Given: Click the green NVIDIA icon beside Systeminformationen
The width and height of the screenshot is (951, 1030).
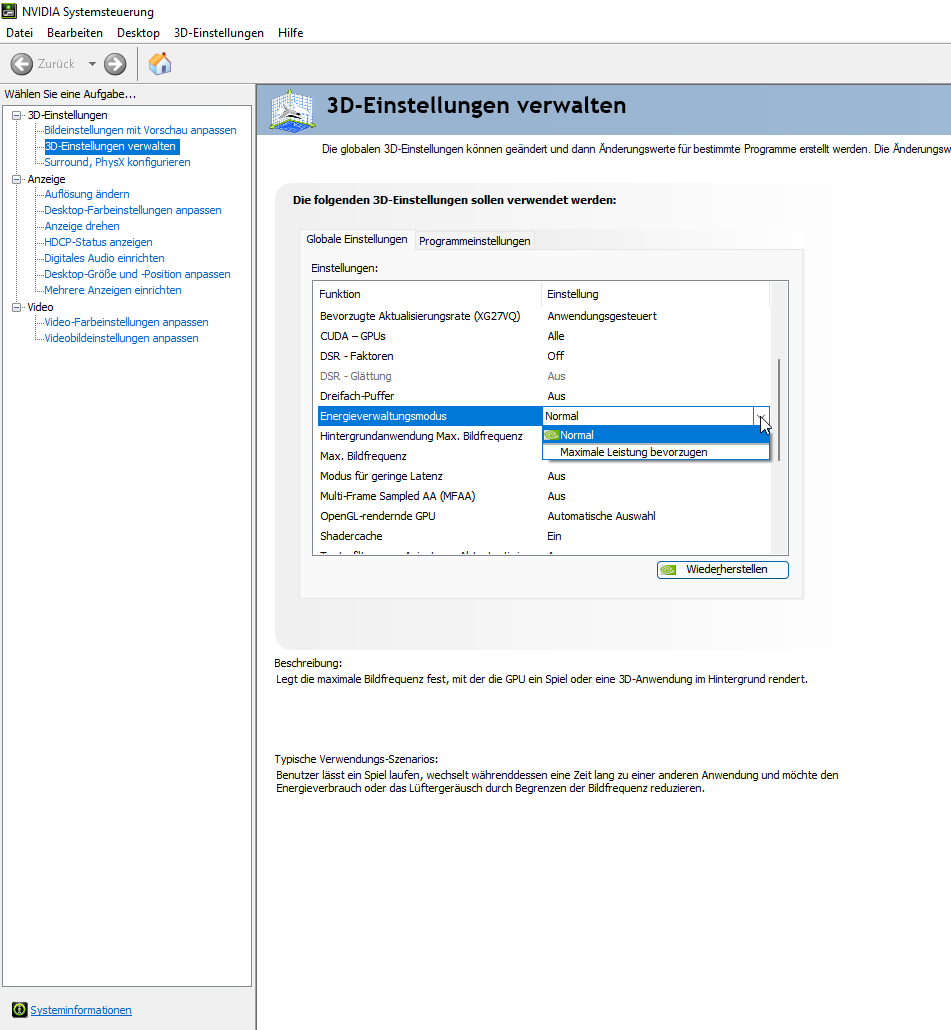Looking at the screenshot, I should pyautogui.click(x=19, y=1010).
